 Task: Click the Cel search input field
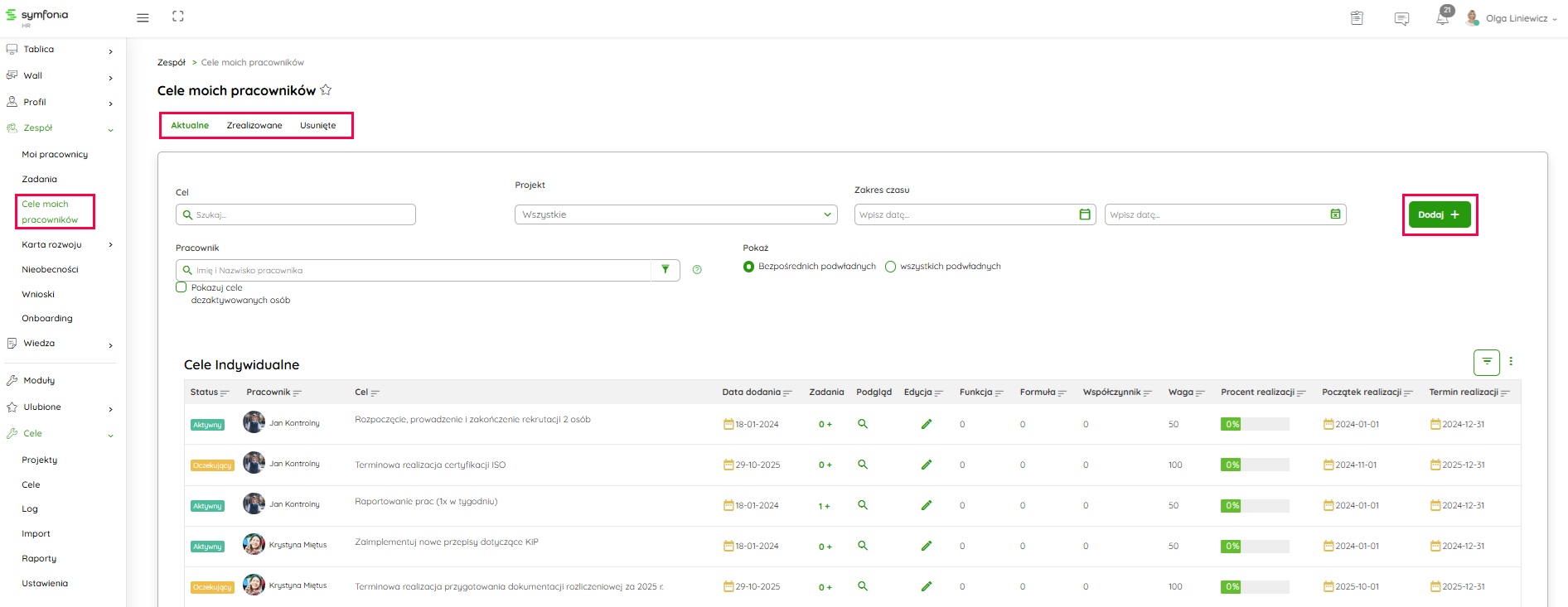[302, 214]
